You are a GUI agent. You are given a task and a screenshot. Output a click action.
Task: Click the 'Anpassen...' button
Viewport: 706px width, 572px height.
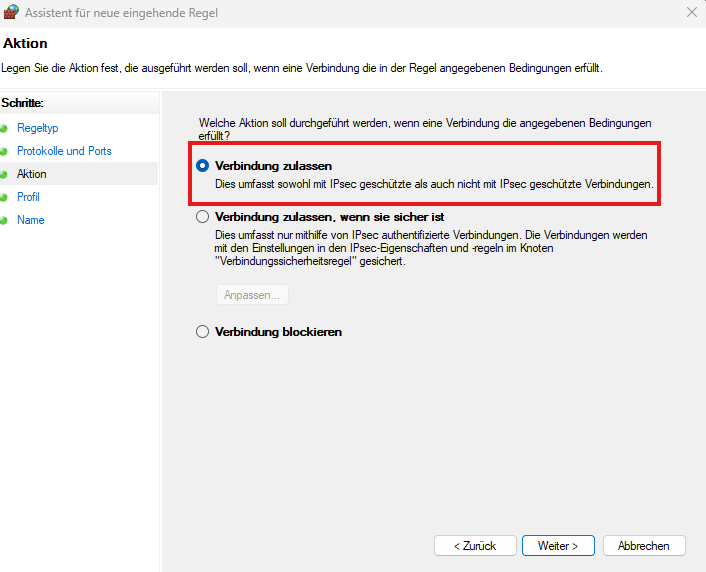252,295
